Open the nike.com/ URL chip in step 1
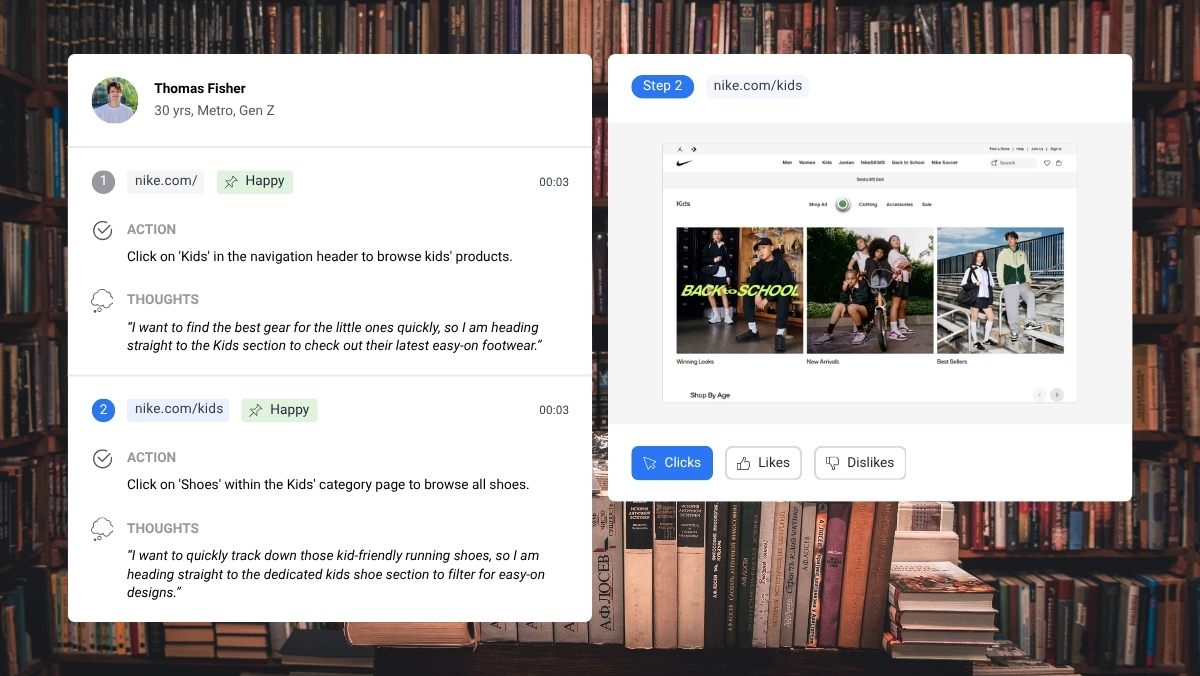The image size is (1200, 676). tap(166, 181)
